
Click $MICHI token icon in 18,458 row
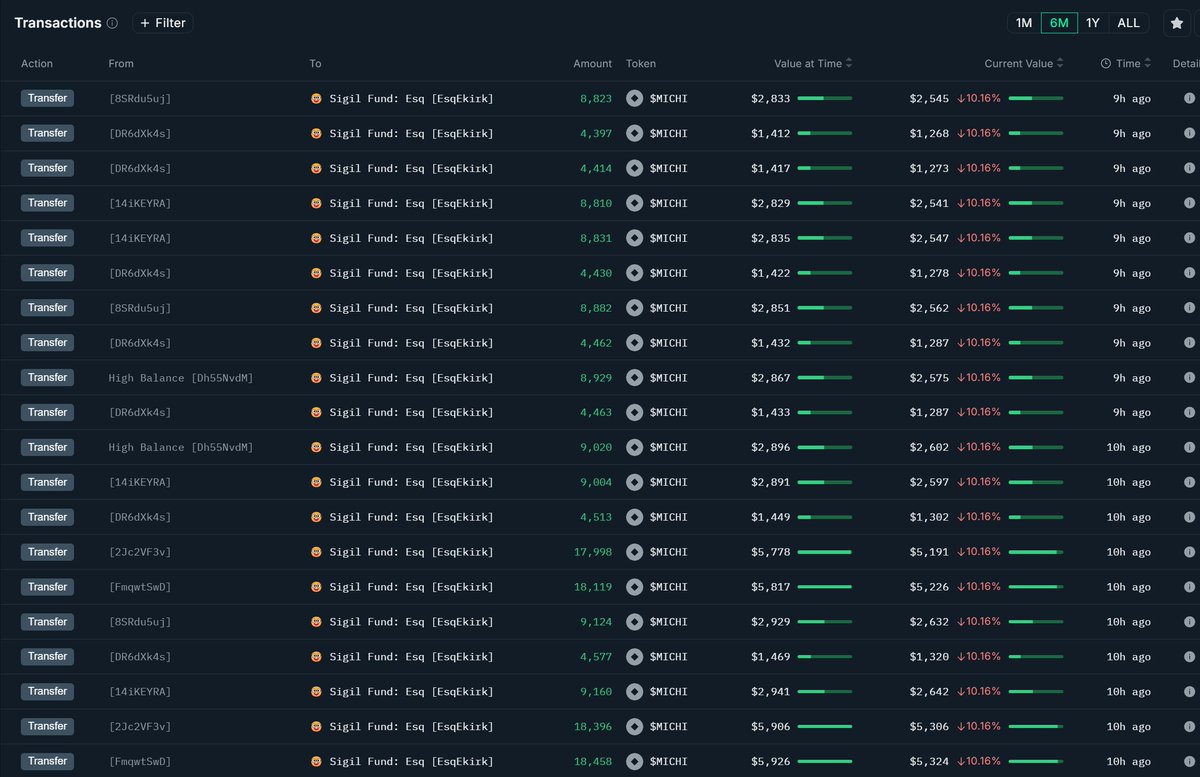[634, 762]
